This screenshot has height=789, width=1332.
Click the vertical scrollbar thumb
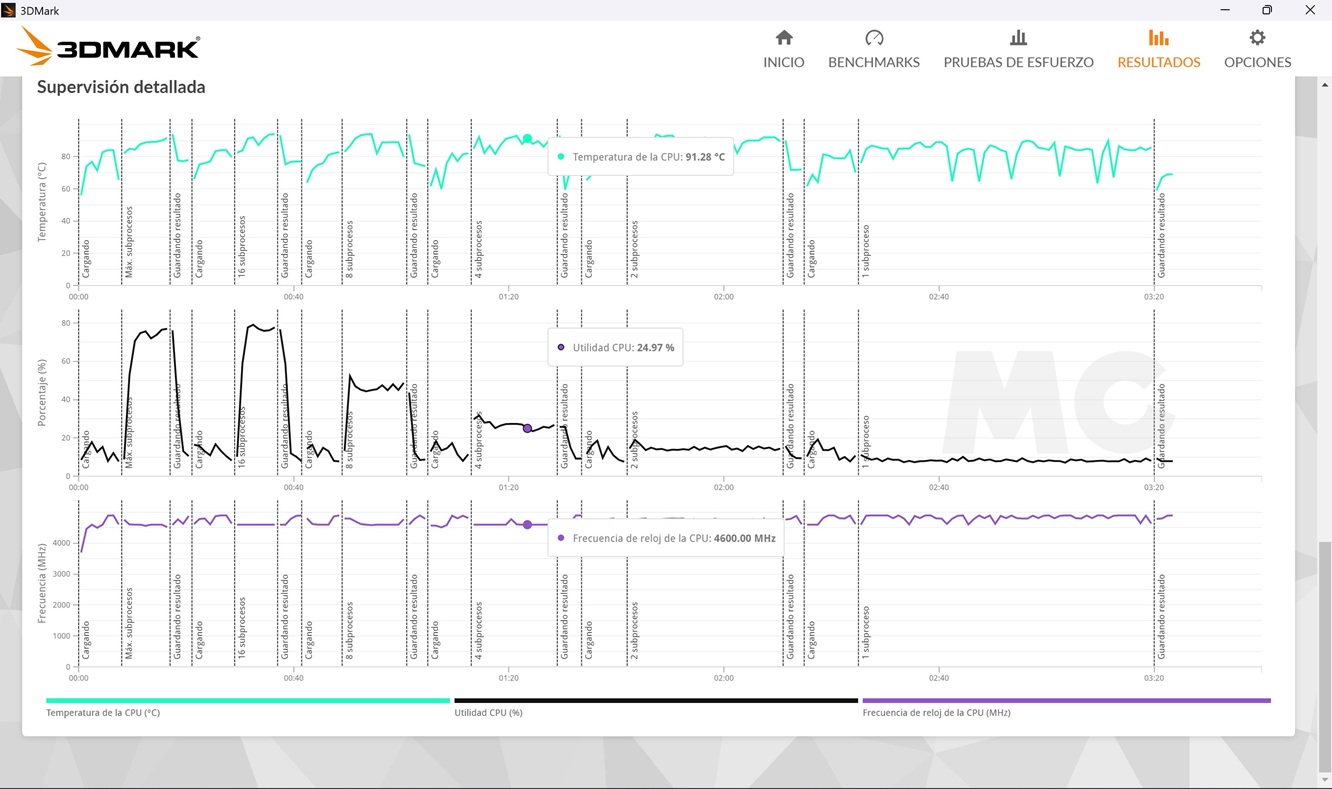(1324, 656)
